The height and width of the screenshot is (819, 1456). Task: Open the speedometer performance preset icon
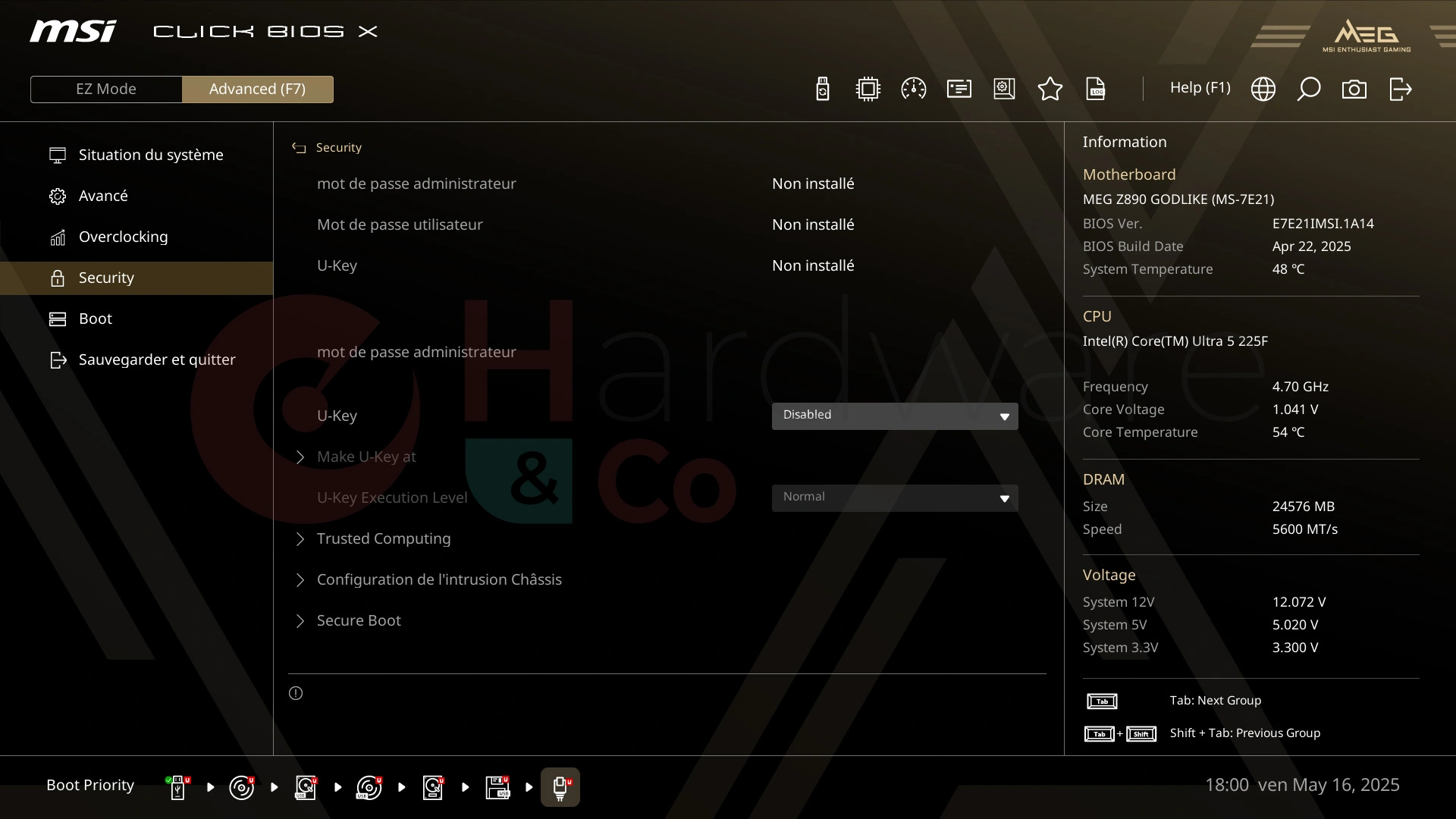point(914,89)
